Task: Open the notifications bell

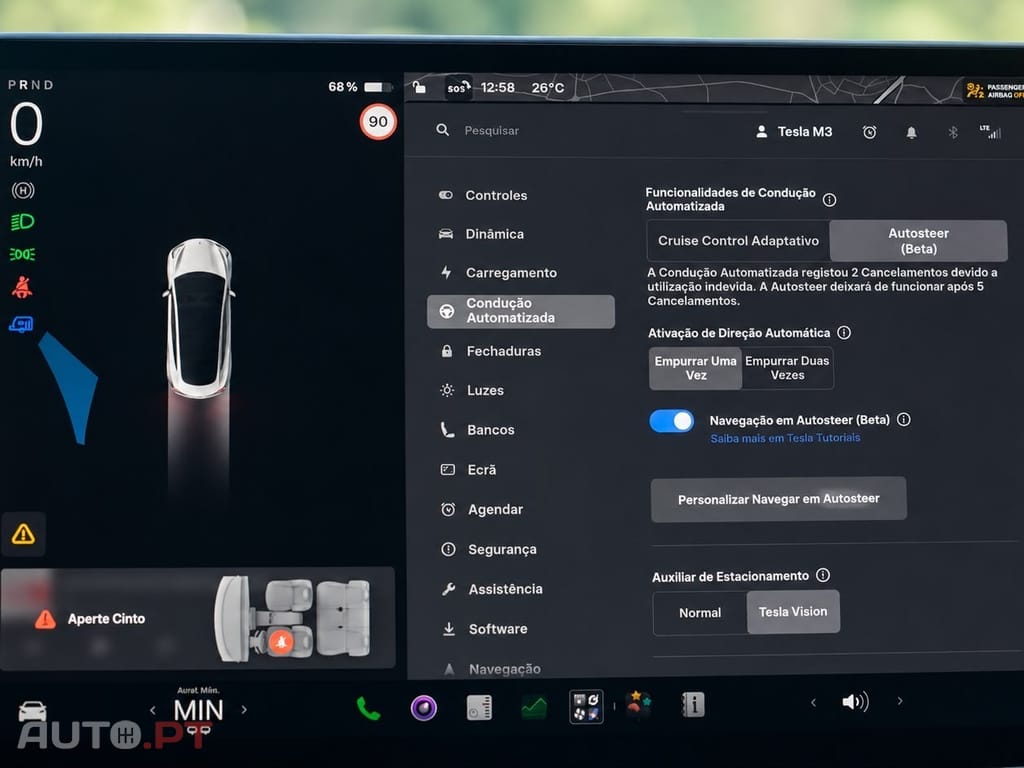Action: click(x=911, y=133)
